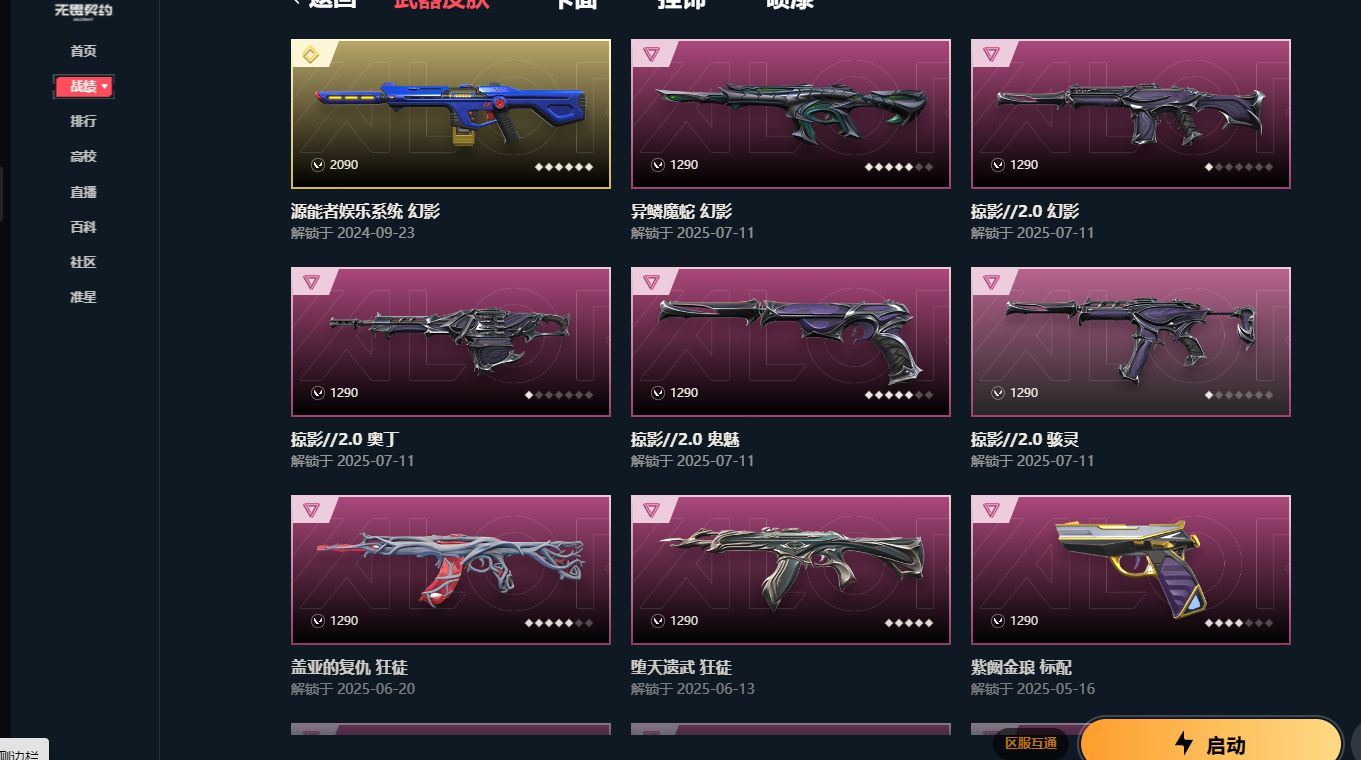1361x760 pixels.
Task: Click the VP currency icon on 盖亚的复仇 狂徒 card
Action: (318, 621)
